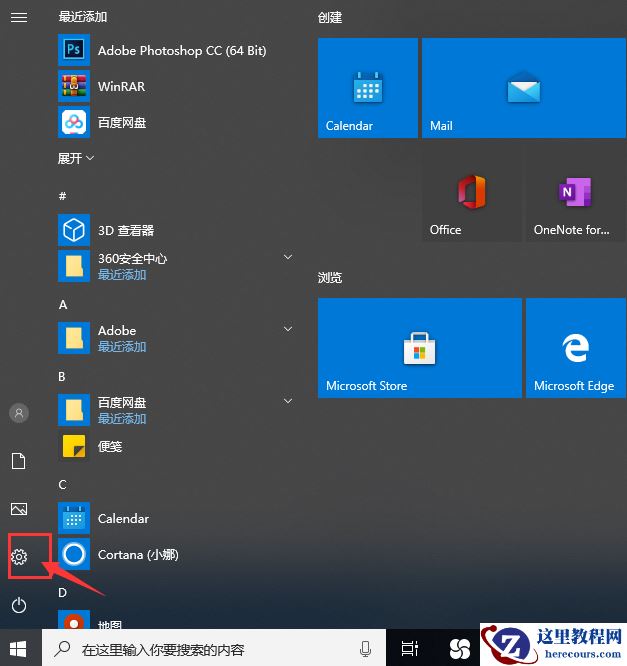The height and width of the screenshot is (666, 627).
Task: Click the 创建 tile group header
Action: point(330,17)
